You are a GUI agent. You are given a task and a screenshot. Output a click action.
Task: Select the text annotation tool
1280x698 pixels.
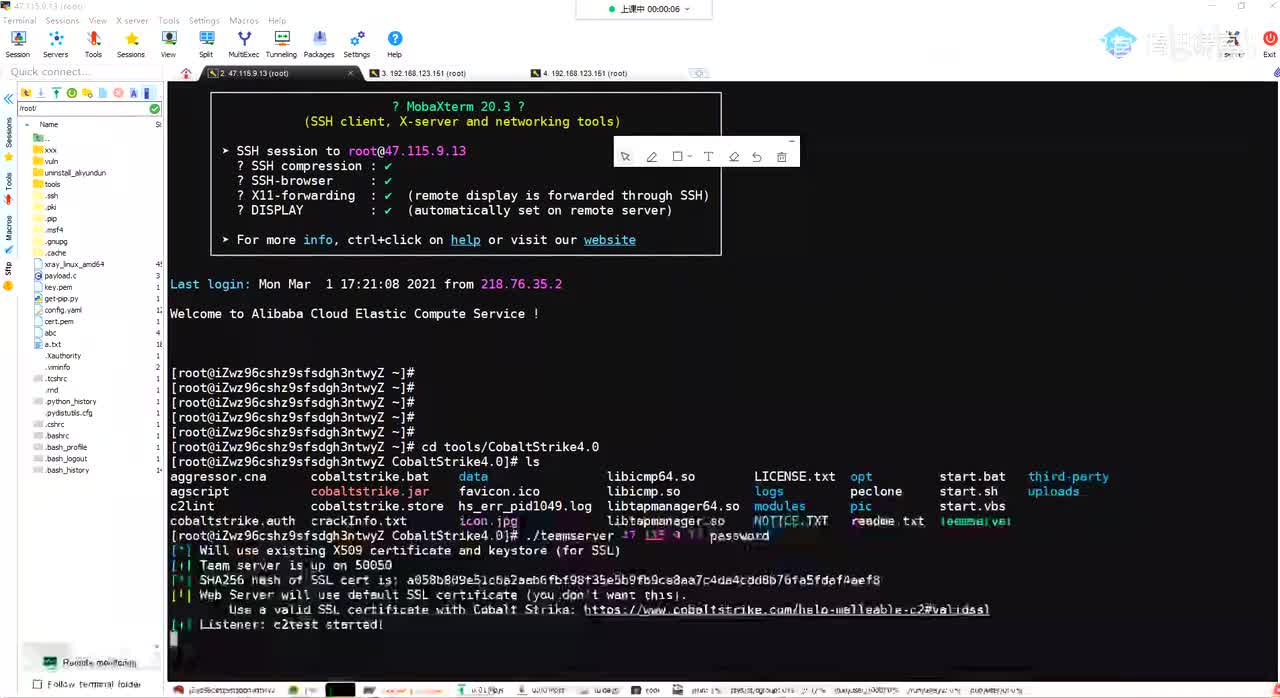[x=708, y=157]
